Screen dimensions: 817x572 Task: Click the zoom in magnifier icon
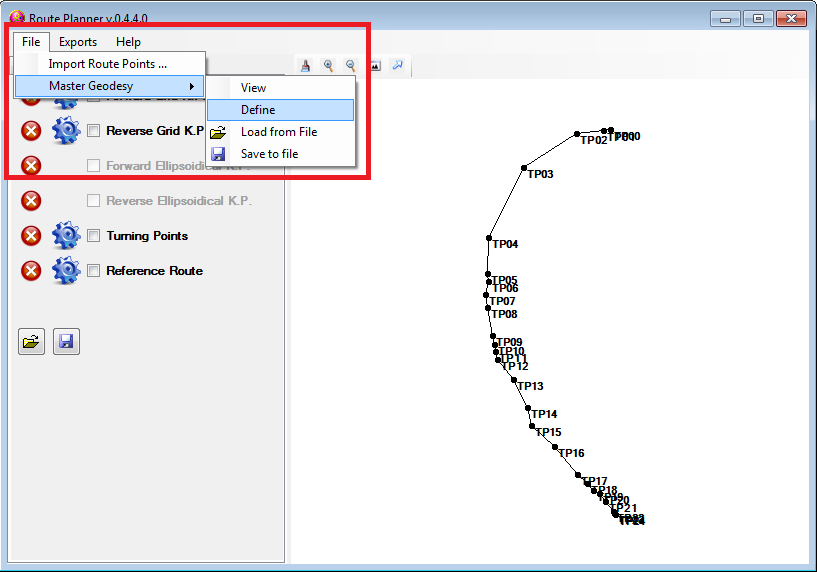pyautogui.click(x=328, y=66)
